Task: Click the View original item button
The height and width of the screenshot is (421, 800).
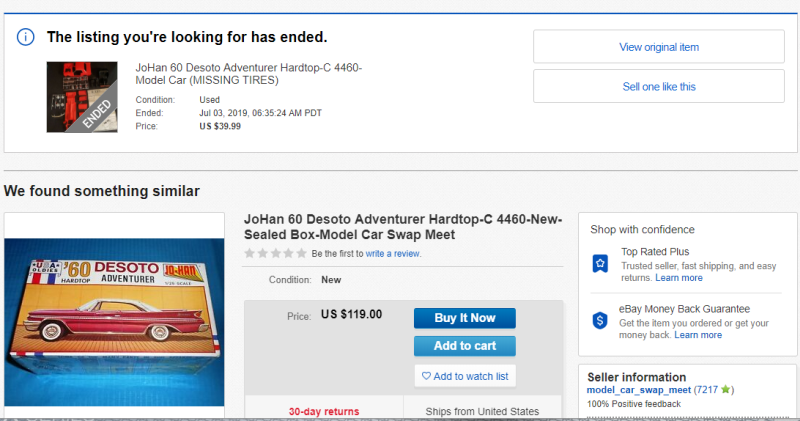Action: (658, 47)
